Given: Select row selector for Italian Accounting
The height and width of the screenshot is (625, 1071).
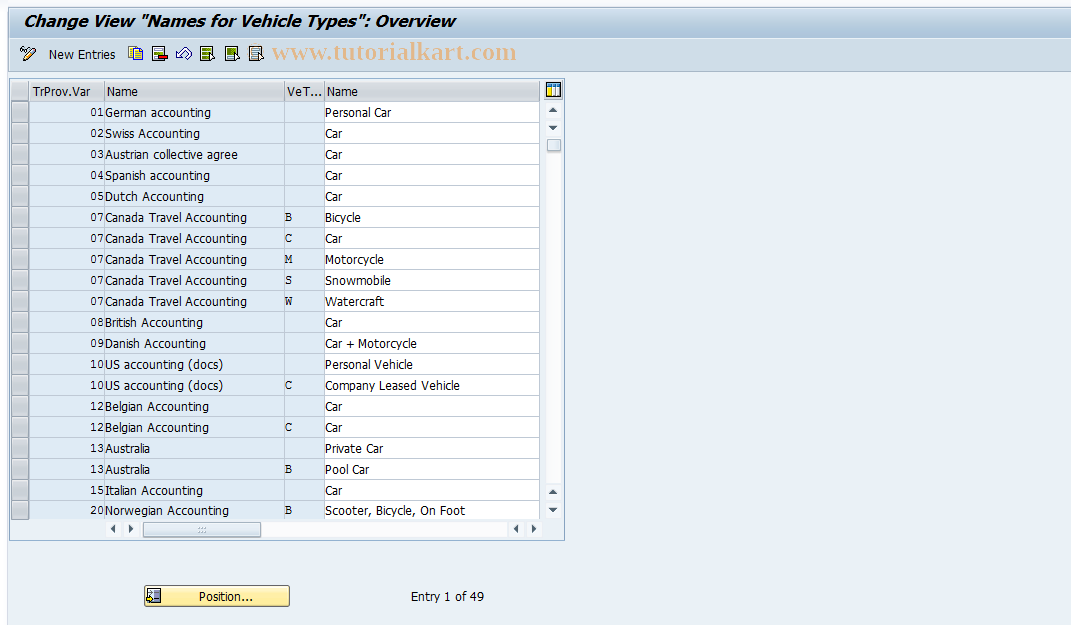Looking at the screenshot, I should [20, 490].
